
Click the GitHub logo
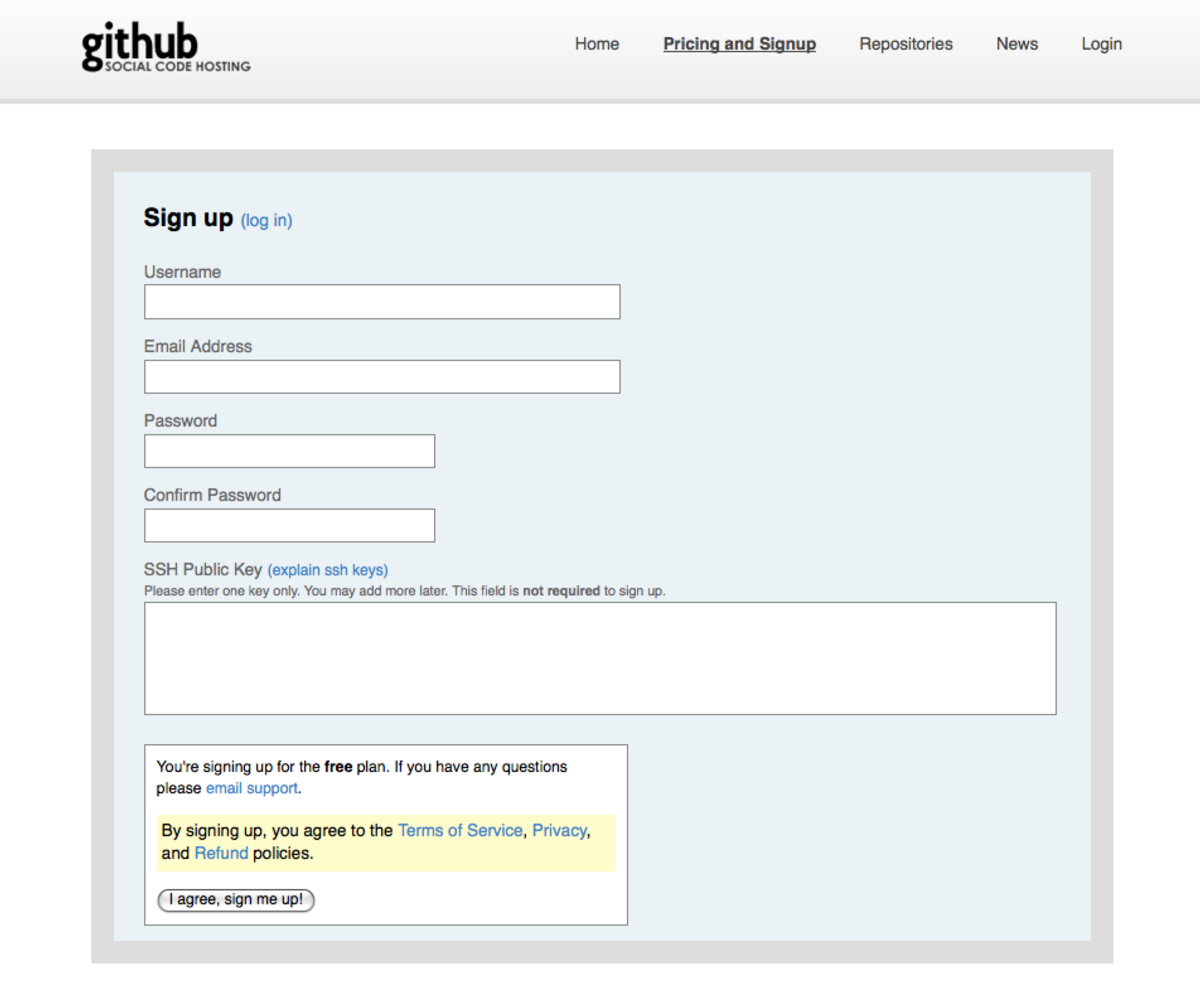[166, 48]
